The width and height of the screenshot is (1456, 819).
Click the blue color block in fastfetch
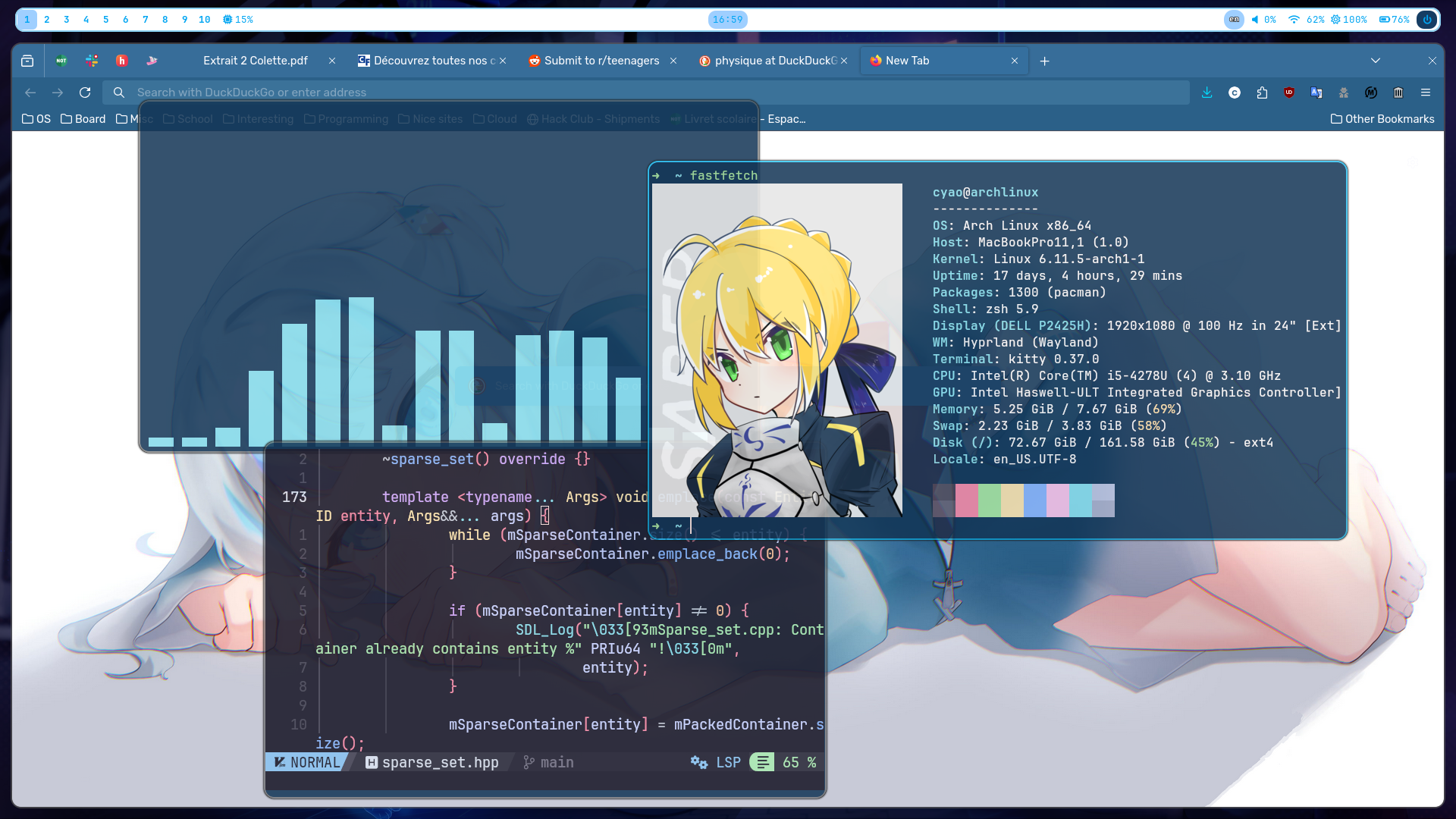pyautogui.click(x=1035, y=500)
